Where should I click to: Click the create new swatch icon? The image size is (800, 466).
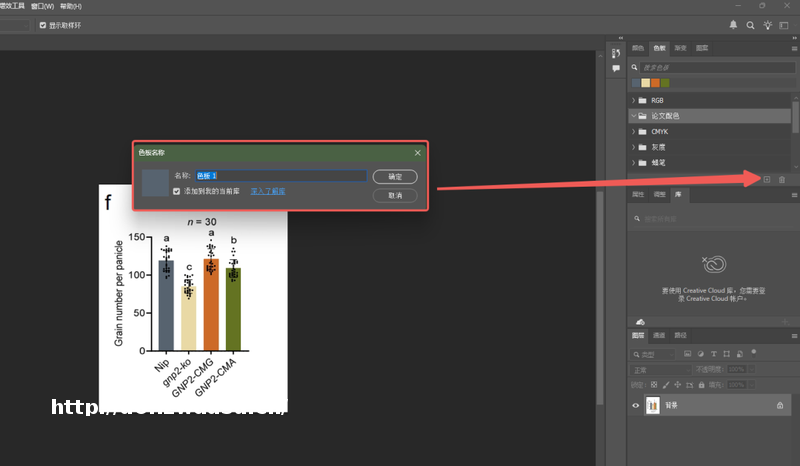(766, 179)
